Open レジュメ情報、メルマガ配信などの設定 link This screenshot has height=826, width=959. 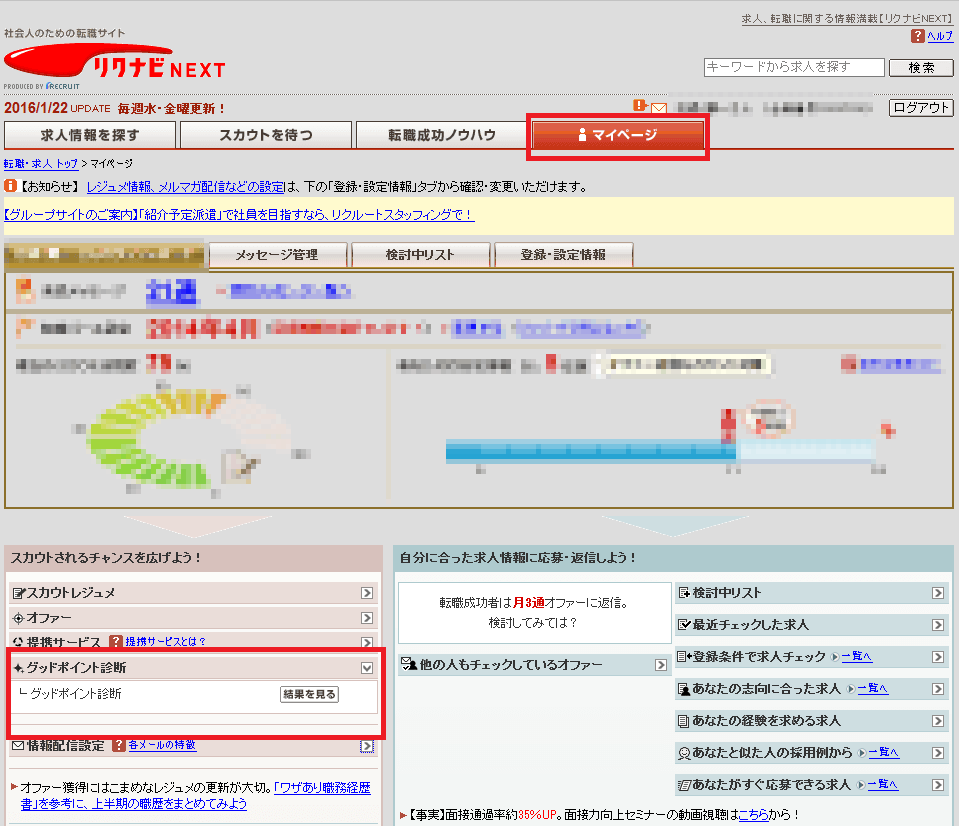(x=185, y=186)
